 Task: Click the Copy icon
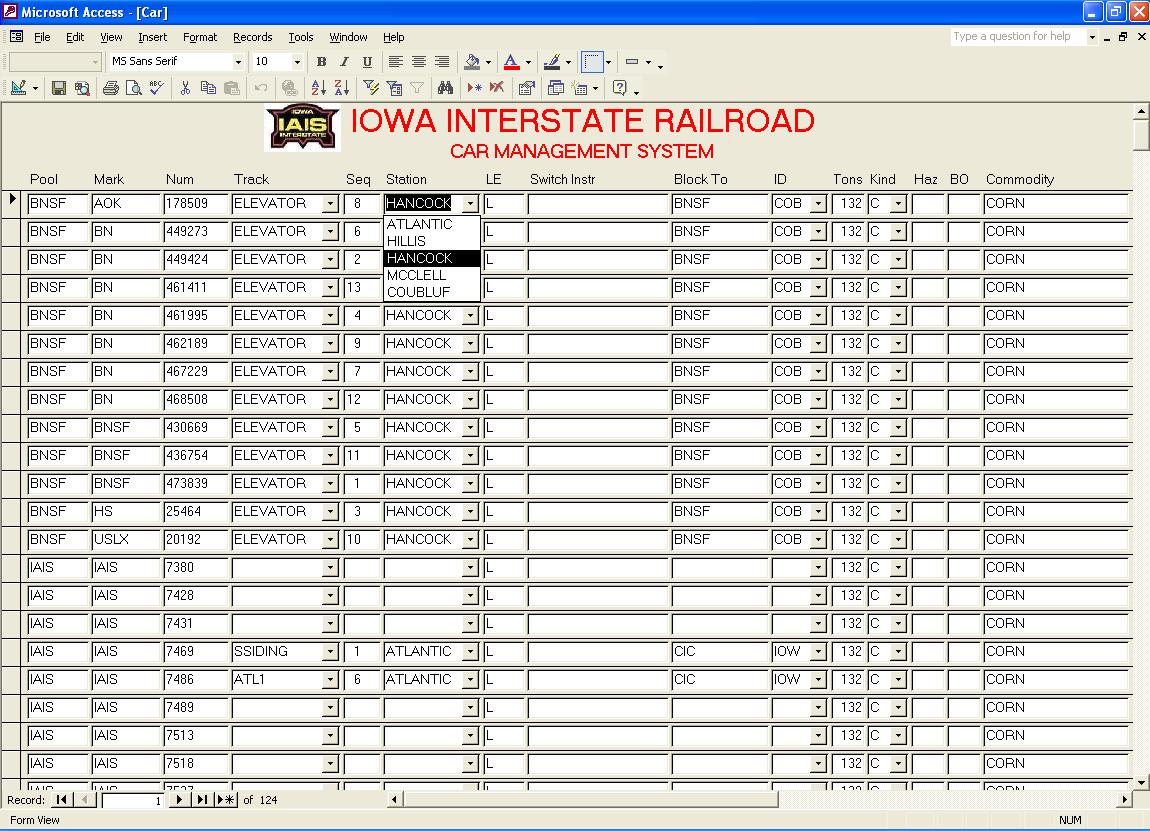tap(208, 88)
